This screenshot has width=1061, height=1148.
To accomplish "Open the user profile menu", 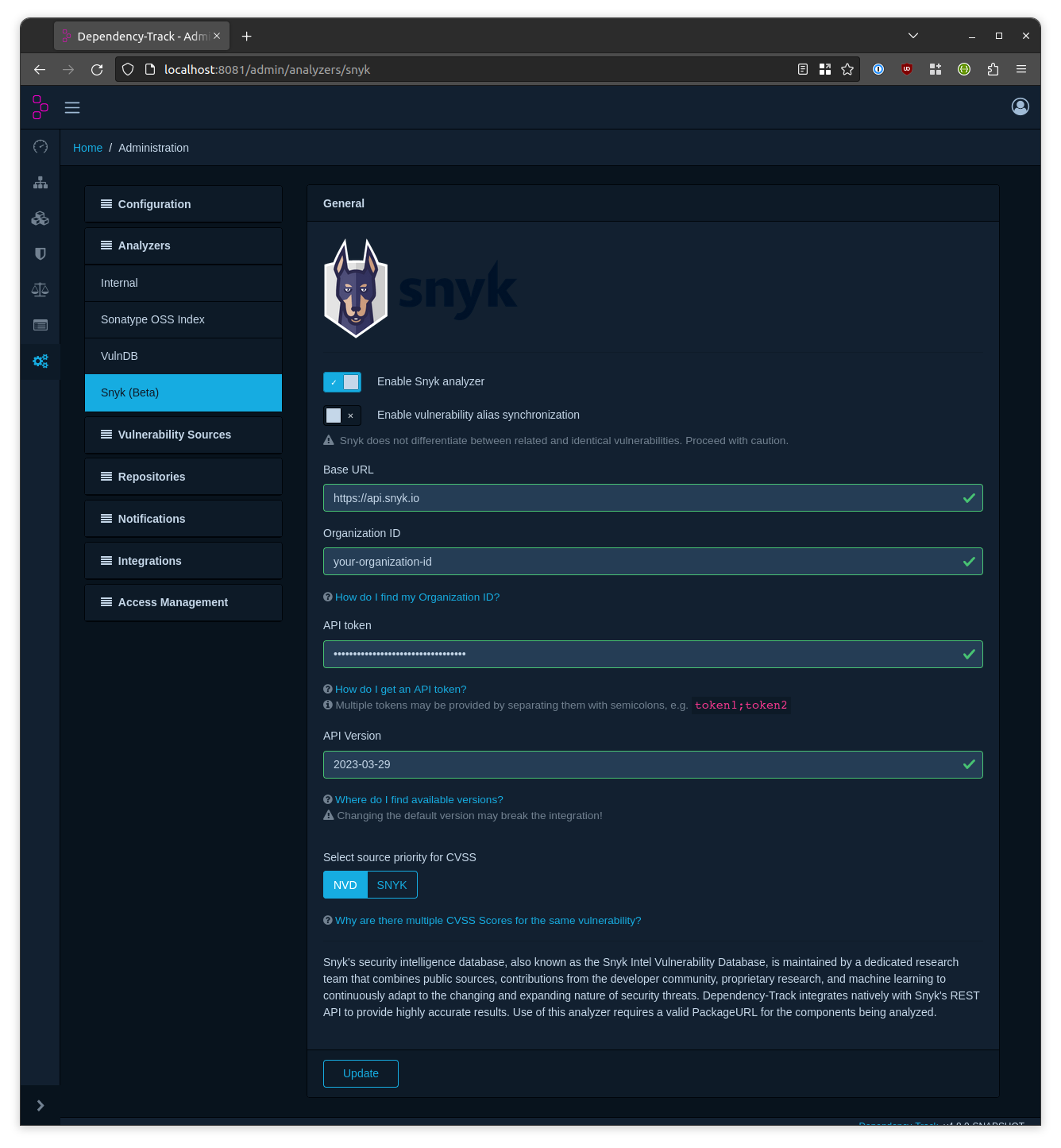I will click(1020, 106).
